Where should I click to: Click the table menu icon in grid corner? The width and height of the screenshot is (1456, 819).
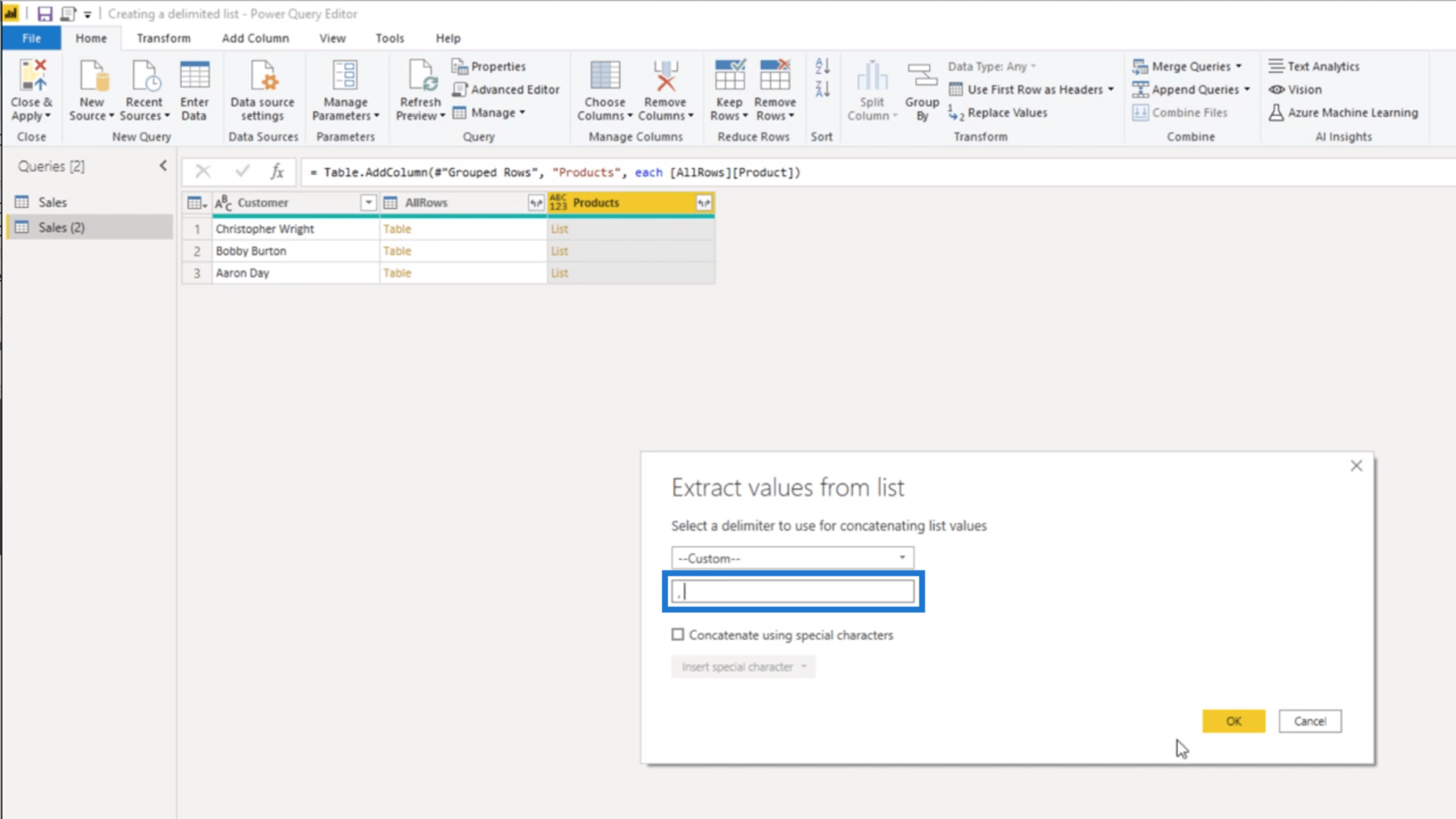coord(197,203)
